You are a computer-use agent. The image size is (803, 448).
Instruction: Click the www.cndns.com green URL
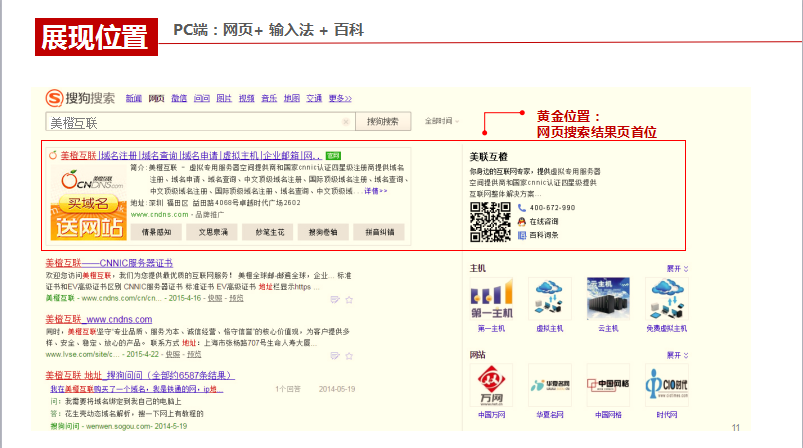tap(159, 215)
